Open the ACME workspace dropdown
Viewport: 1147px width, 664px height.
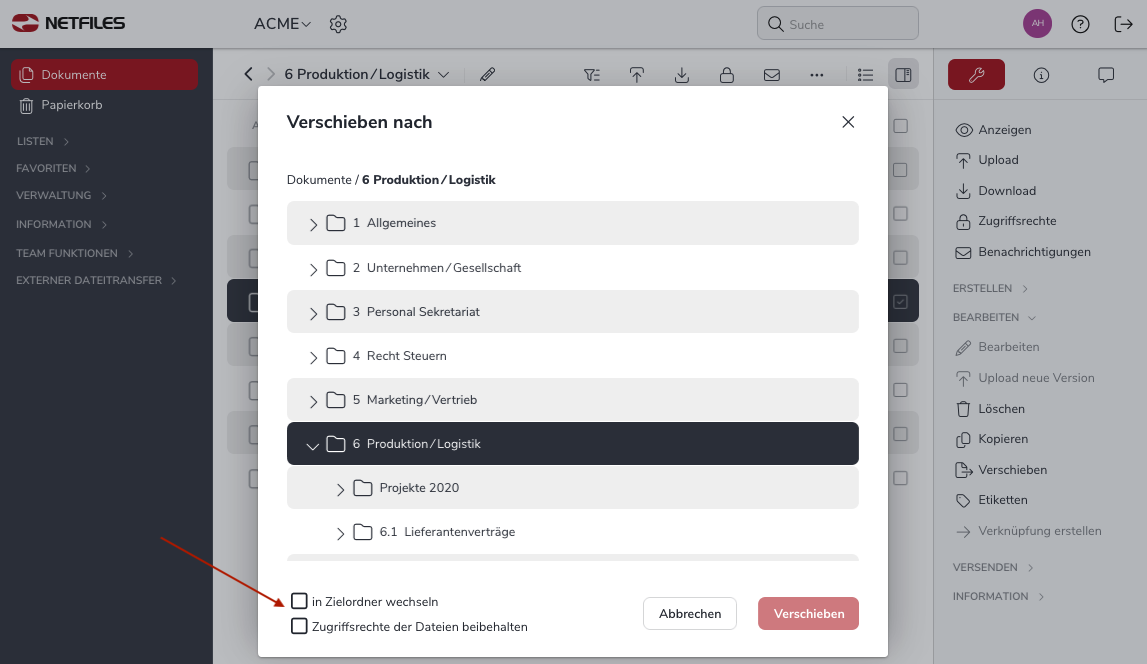282,24
